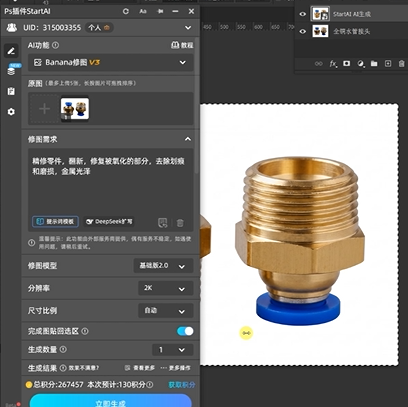Viewport: 408px width, 407px height.
Task: Open the 分辨率 2K dropdown
Action: point(166,288)
